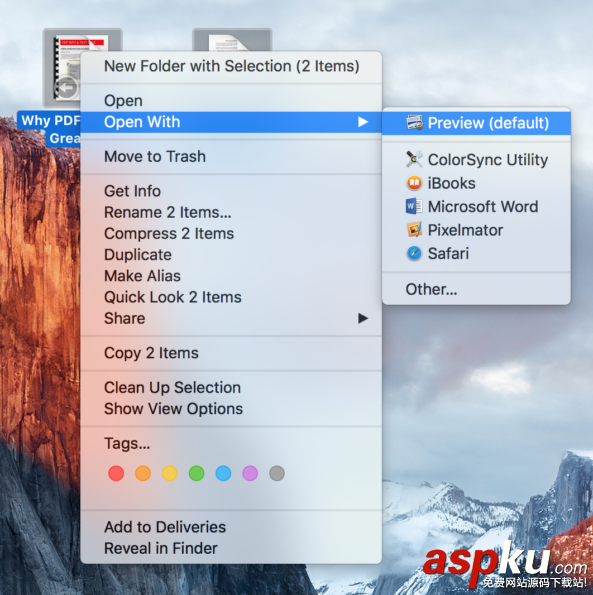
Task: Apply the yellow tag color
Action: click(170, 473)
